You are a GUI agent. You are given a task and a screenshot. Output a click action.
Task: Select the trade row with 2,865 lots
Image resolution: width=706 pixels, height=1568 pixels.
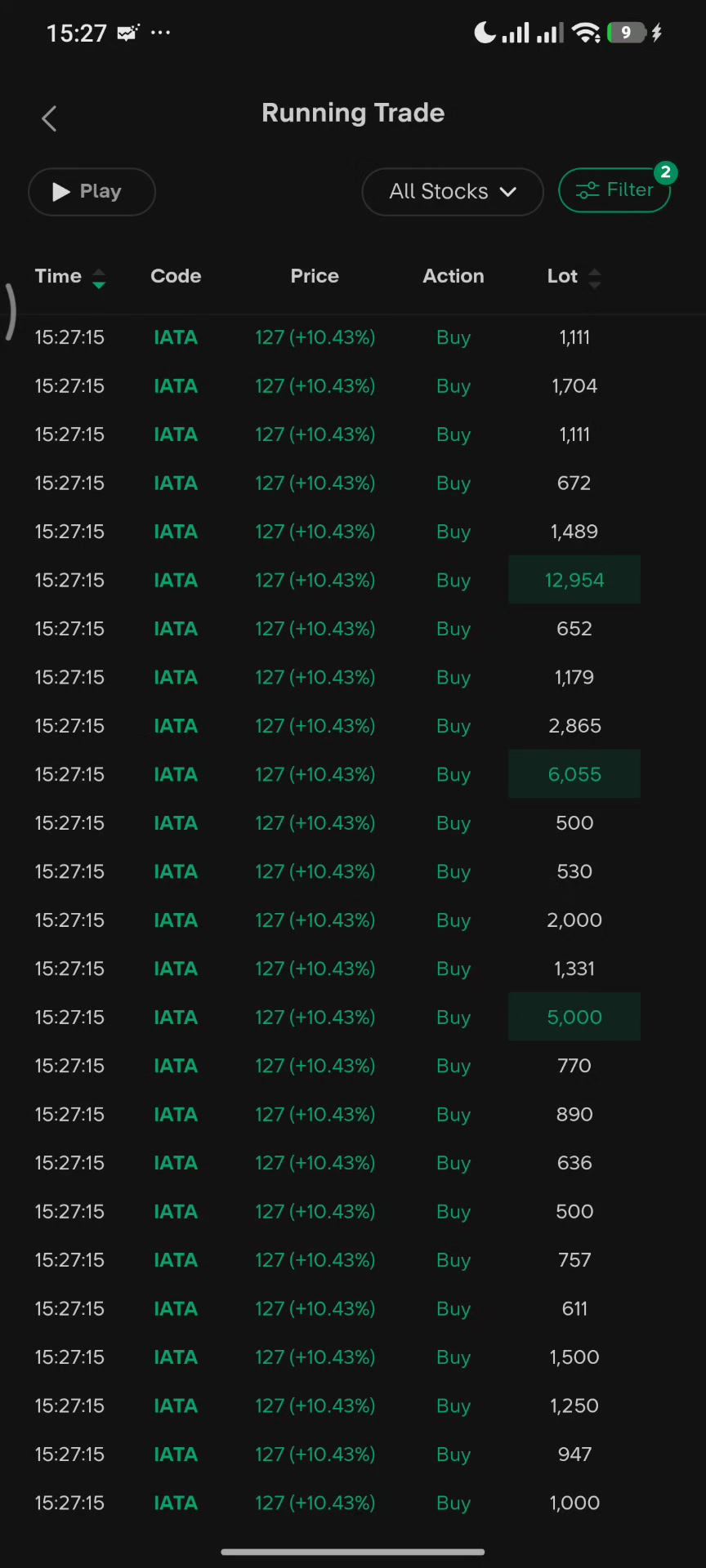click(353, 726)
